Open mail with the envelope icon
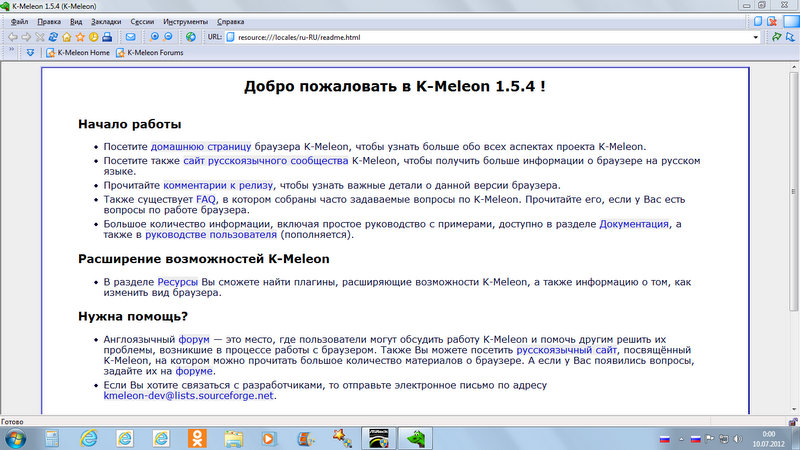This screenshot has width=800, height=450. click(x=131, y=37)
